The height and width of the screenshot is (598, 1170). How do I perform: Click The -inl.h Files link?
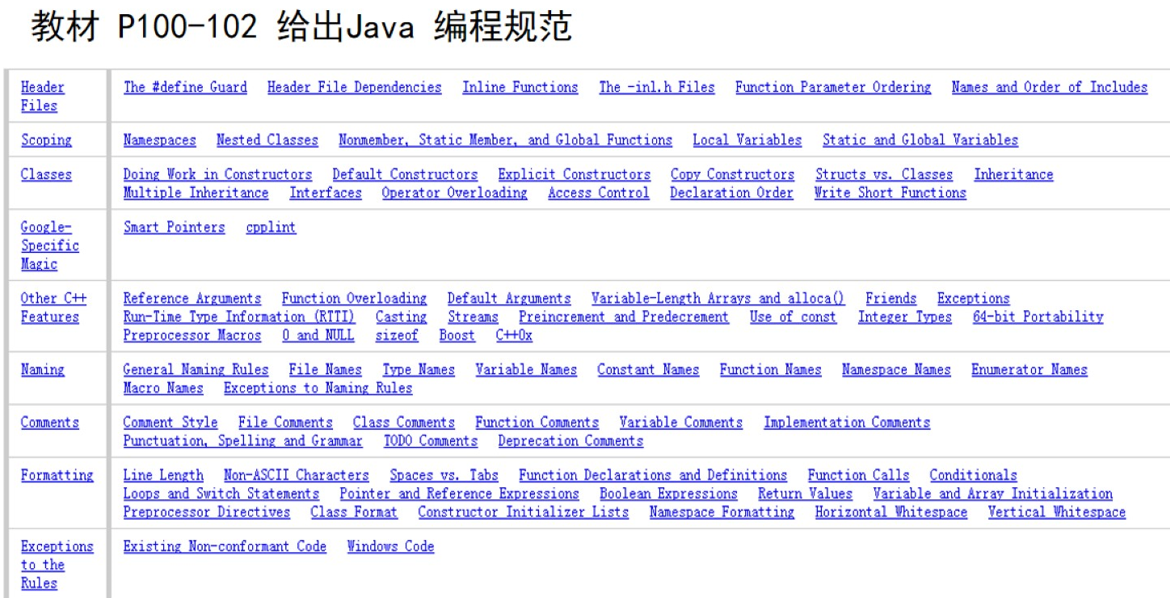[x=657, y=87]
